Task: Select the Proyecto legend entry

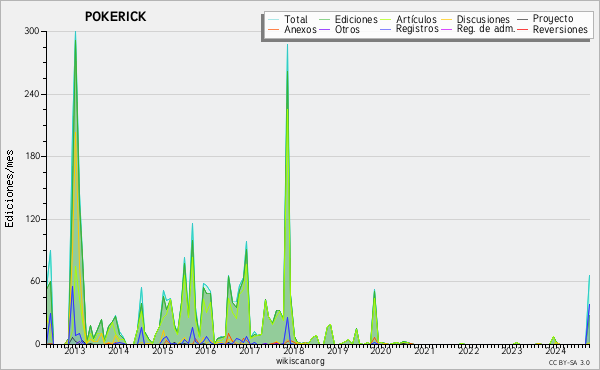Action: (x=545, y=18)
